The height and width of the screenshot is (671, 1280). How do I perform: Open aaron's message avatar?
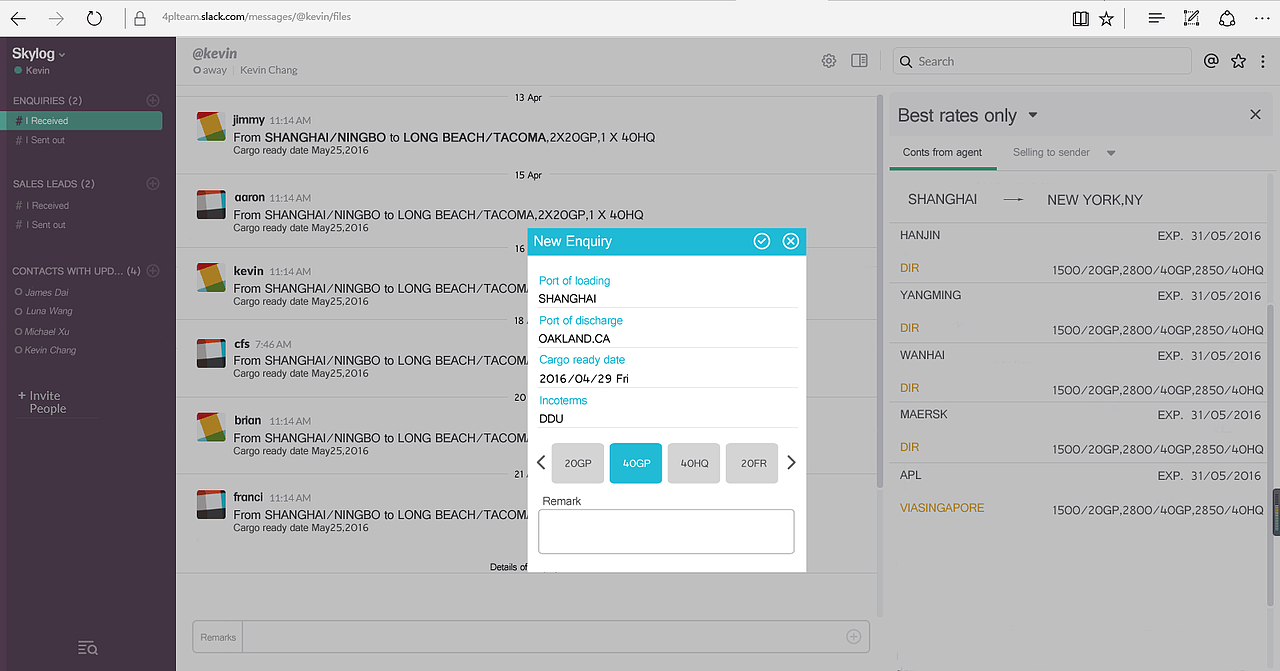click(x=210, y=205)
